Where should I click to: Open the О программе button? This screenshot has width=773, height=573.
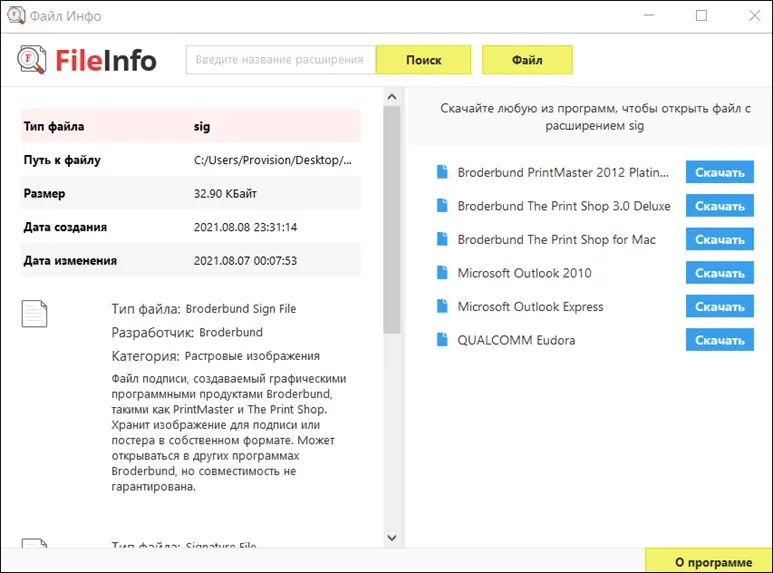click(x=708, y=562)
